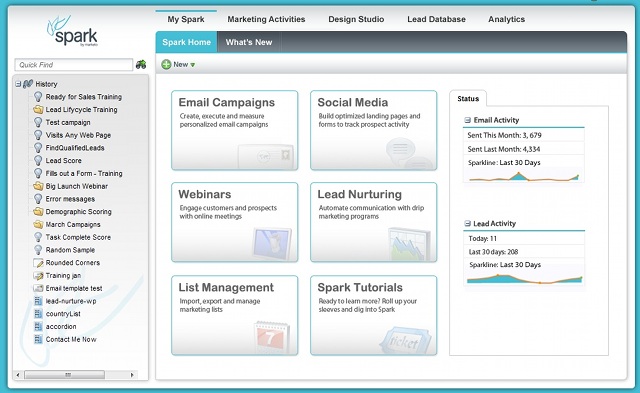
Task: Click the pencil page icon beside Rounded Corners
Action: (38, 263)
